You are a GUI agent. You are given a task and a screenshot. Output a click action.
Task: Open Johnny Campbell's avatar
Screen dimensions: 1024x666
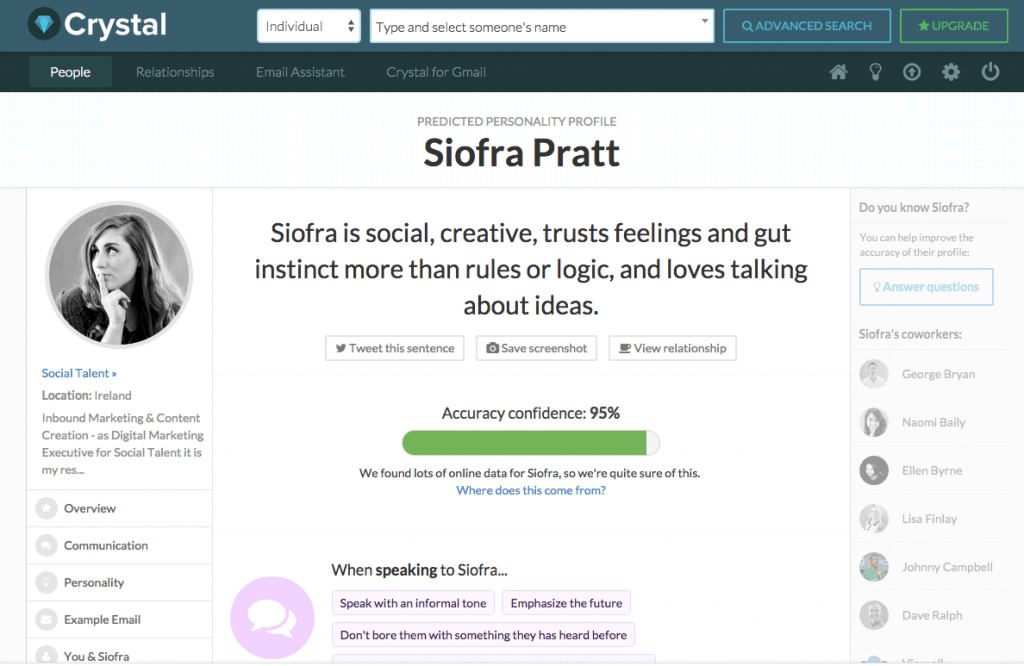pyautogui.click(x=874, y=567)
